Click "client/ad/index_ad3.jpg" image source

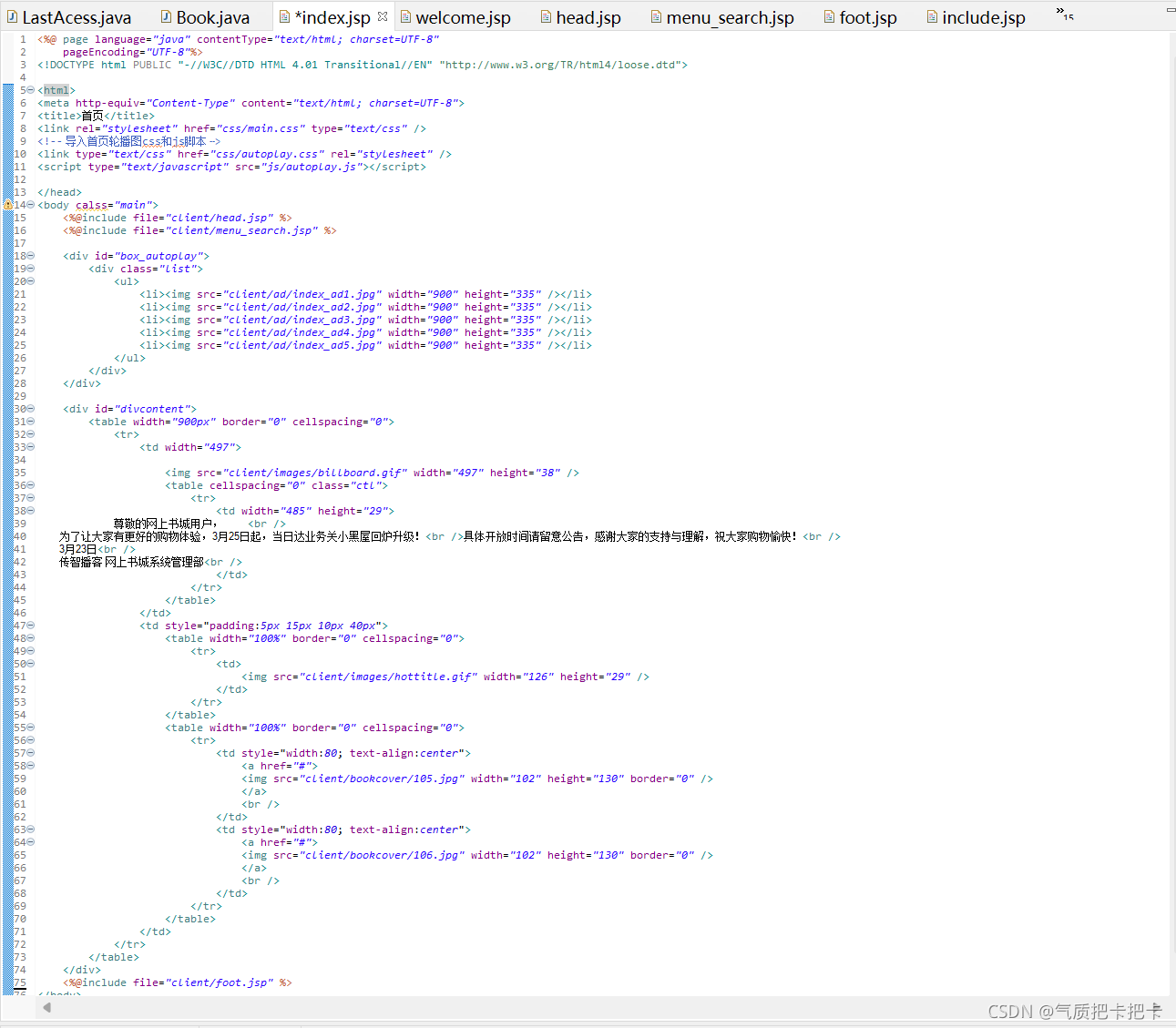(302, 320)
